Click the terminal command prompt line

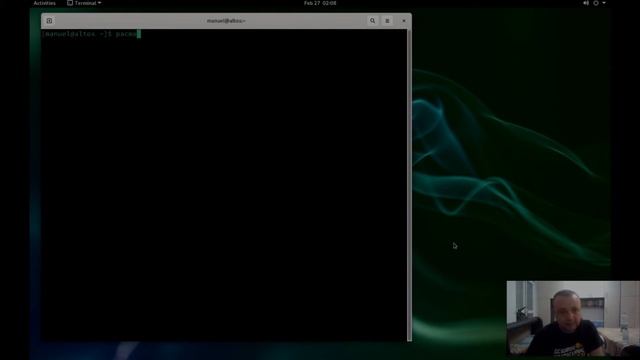(91, 34)
